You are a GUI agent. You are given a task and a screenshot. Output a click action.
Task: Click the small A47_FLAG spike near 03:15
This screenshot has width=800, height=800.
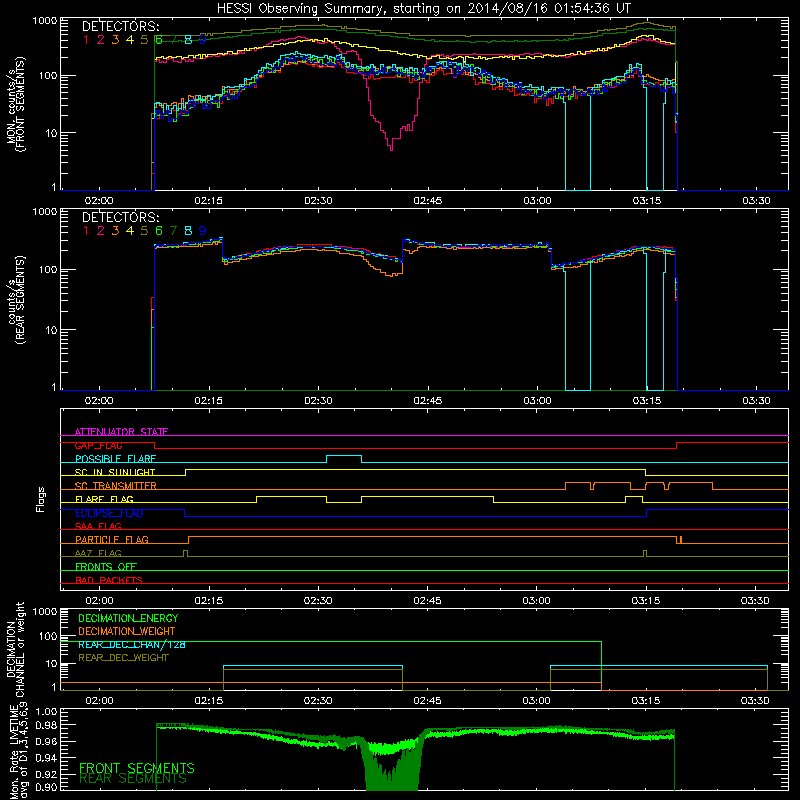[x=645, y=553]
